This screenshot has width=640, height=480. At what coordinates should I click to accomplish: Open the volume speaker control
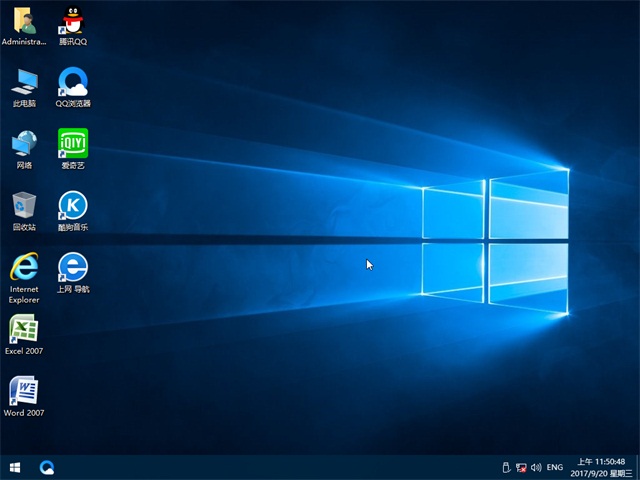click(x=536, y=467)
